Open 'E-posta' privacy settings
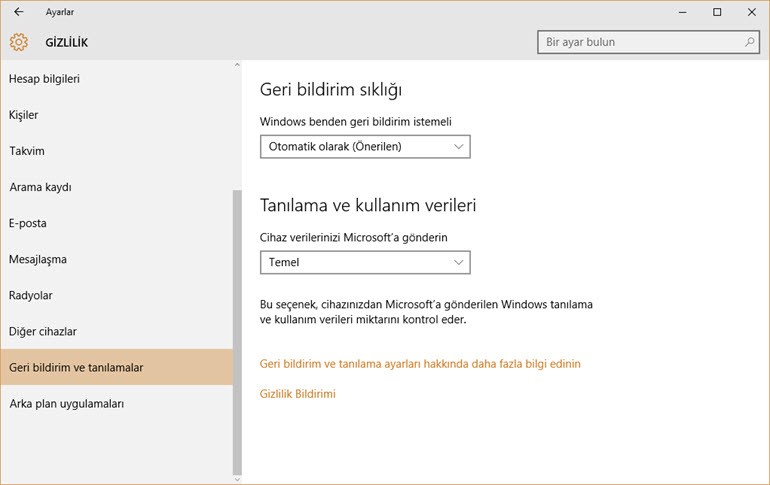The width and height of the screenshot is (770, 485). [x=28, y=223]
